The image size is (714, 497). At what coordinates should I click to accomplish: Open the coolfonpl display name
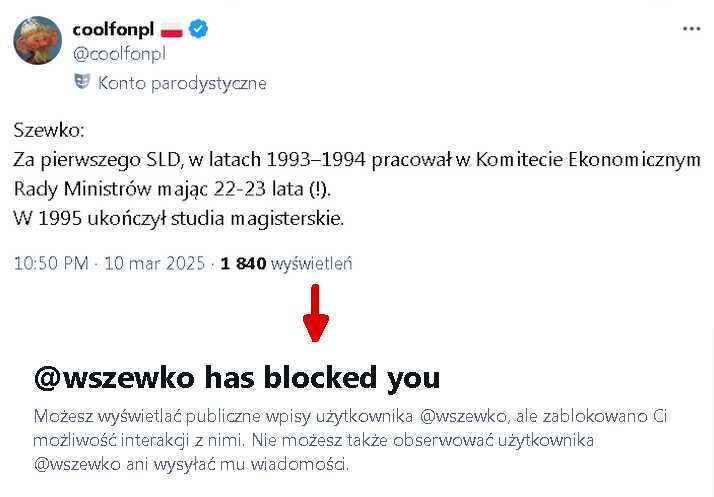click(113, 29)
